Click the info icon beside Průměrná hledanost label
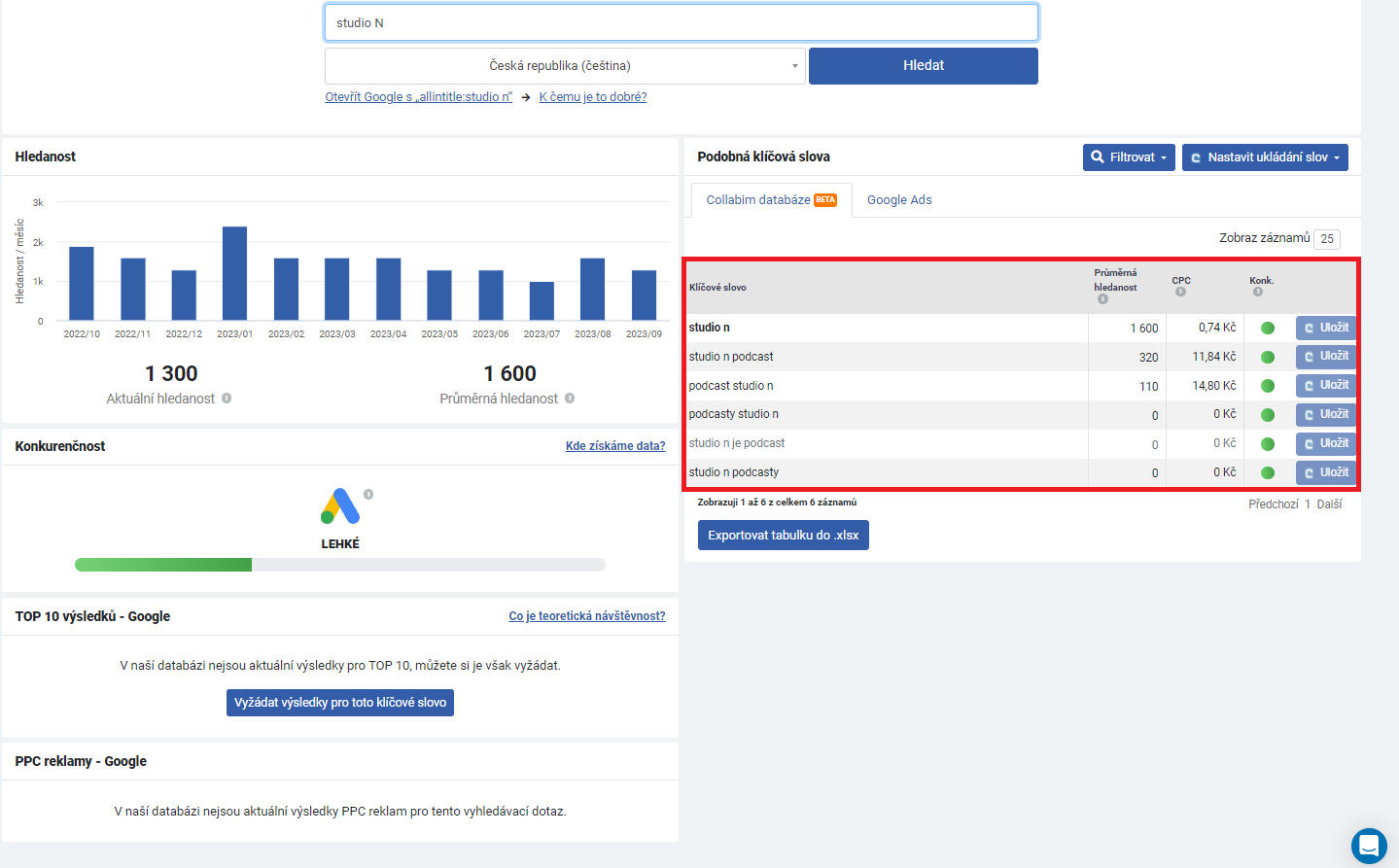This screenshot has height=868, width=1399. (570, 399)
